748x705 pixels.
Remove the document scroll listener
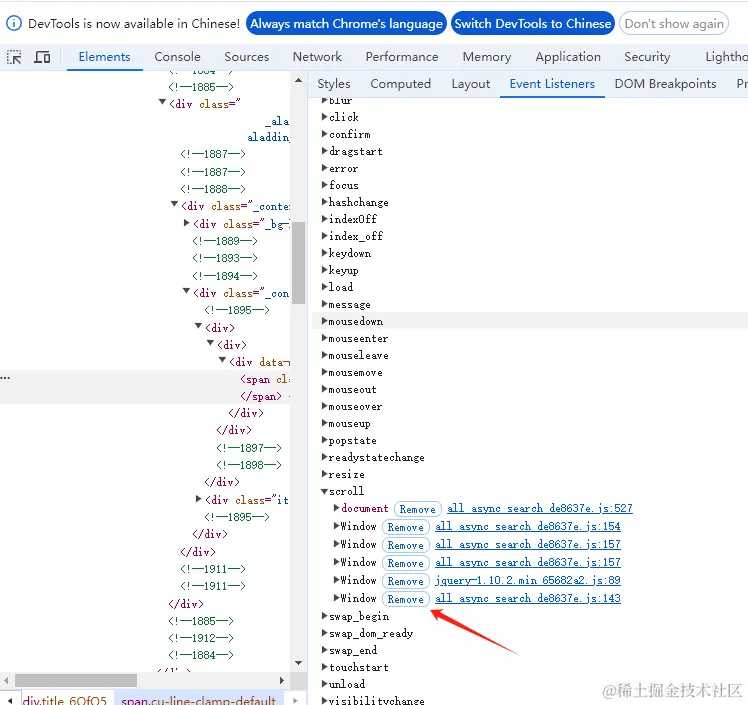pyautogui.click(x=417, y=509)
